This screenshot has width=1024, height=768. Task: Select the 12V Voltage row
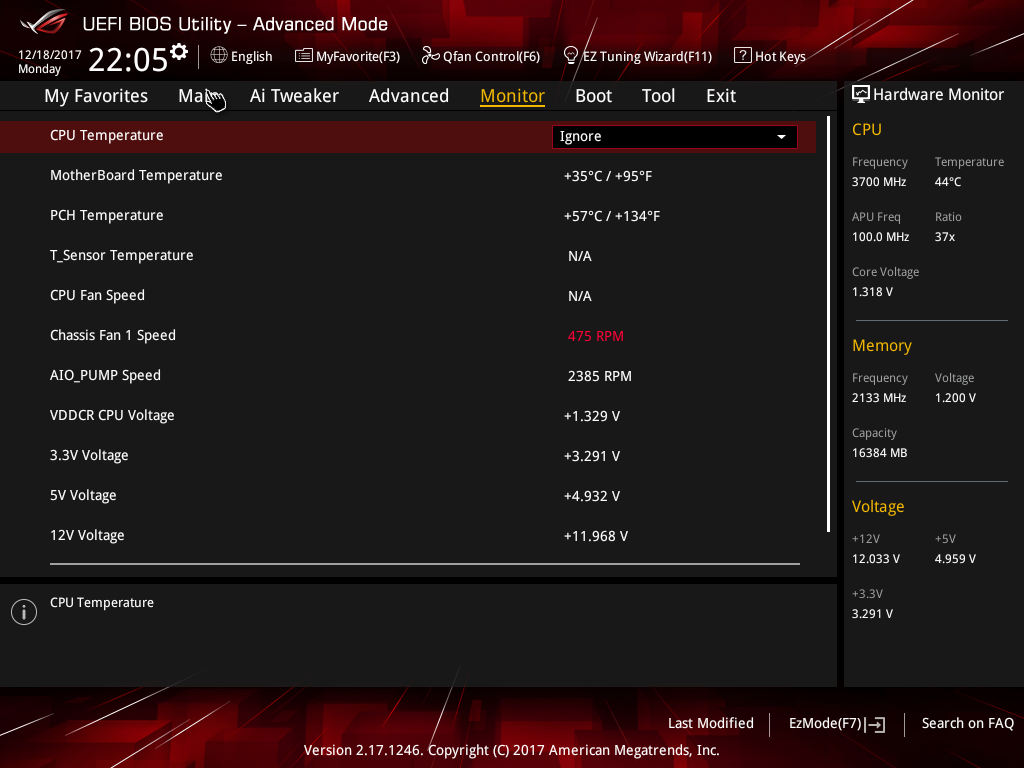408,536
